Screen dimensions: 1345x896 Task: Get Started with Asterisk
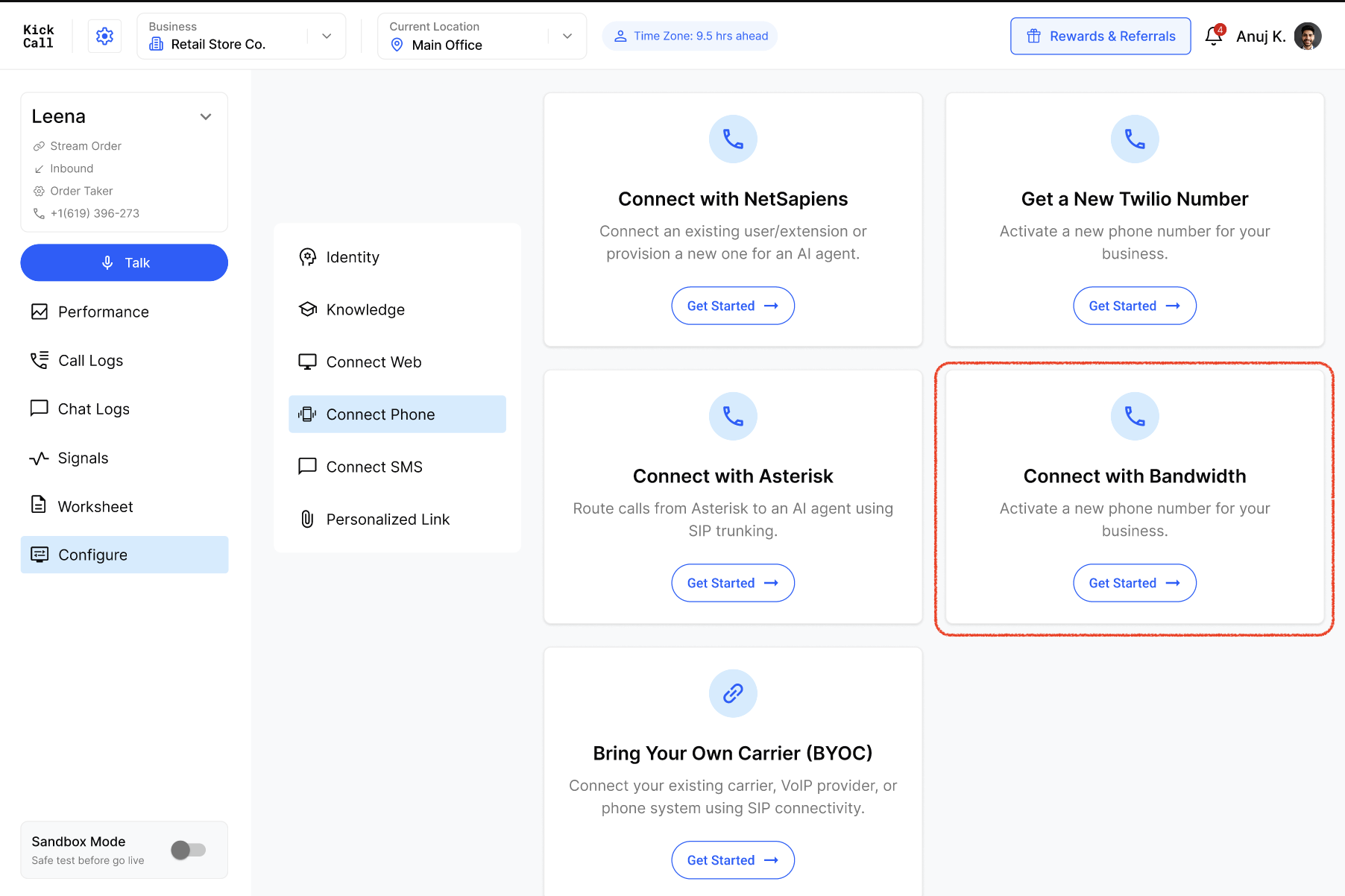pyautogui.click(x=733, y=583)
